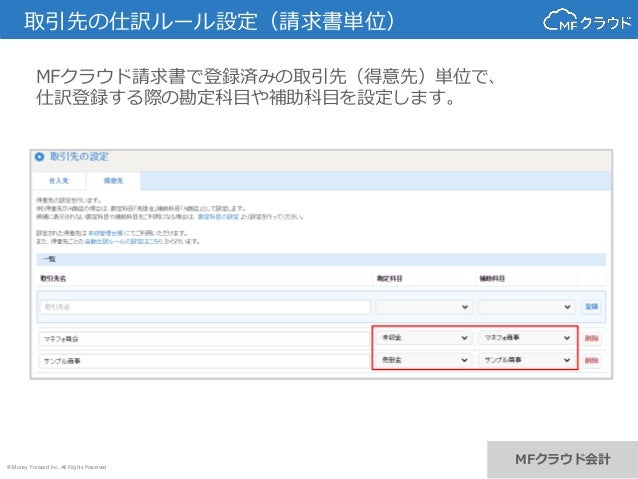Delete the サンプル商事 row
The height and width of the screenshot is (479, 638).
tap(591, 361)
